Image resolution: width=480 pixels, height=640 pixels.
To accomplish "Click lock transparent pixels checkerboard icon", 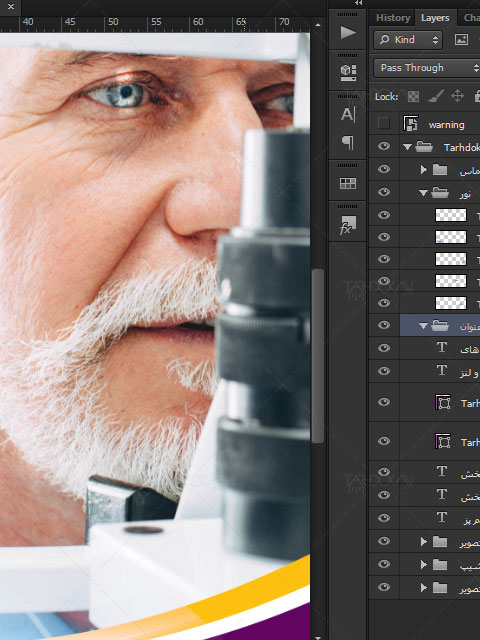I will click(x=413, y=97).
